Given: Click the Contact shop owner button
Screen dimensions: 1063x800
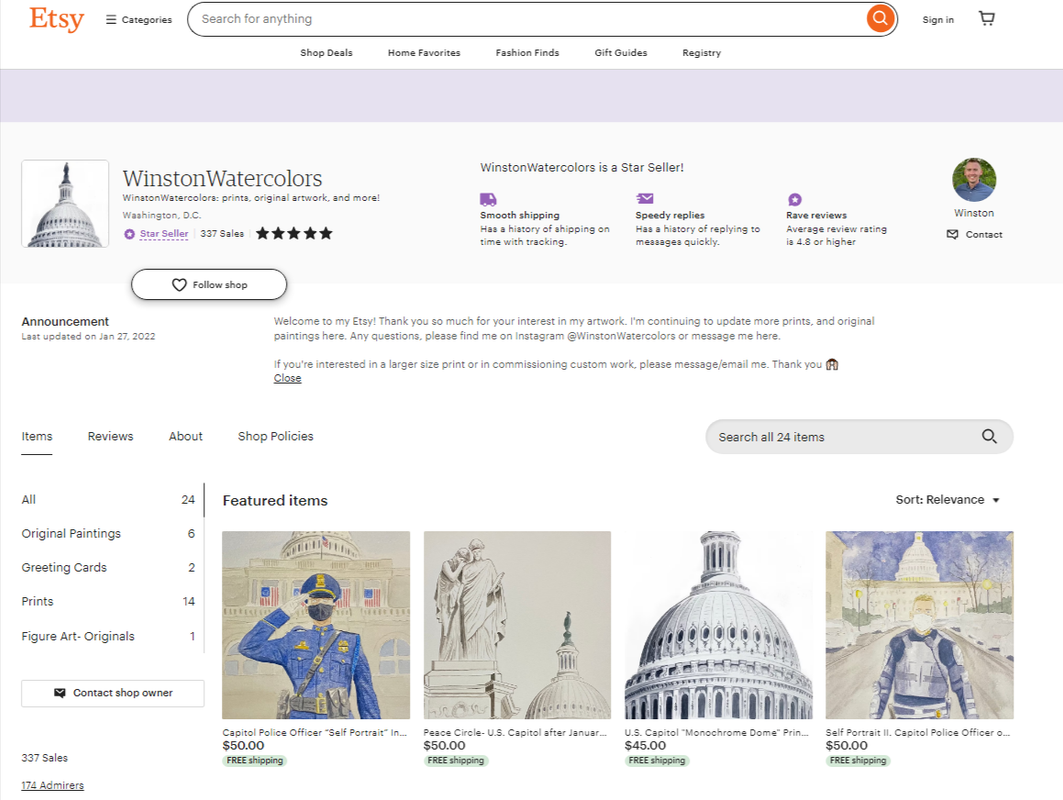Looking at the screenshot, I should coord(113,693).
